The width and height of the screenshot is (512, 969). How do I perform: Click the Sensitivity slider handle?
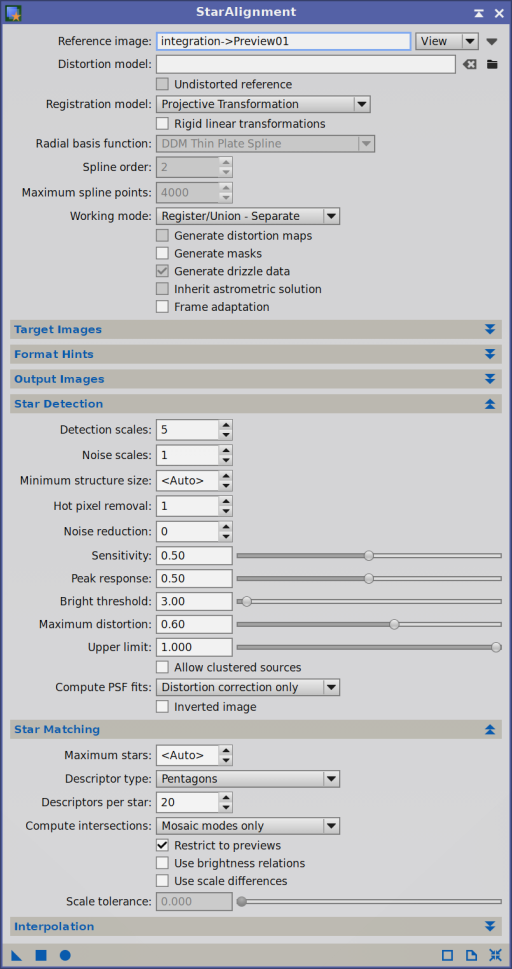(x=369, y=556)
